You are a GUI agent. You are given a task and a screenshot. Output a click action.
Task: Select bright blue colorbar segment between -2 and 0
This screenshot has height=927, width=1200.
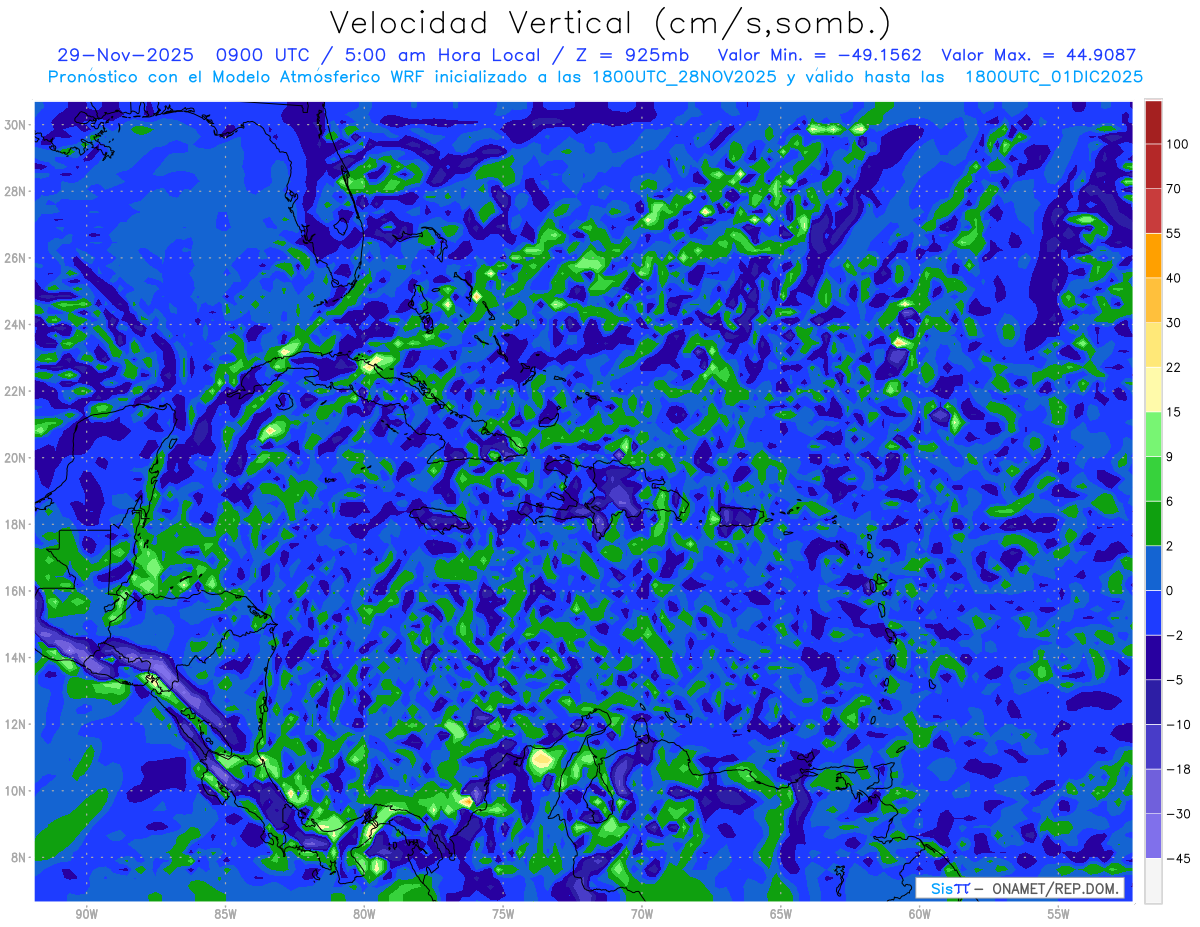1153,612
